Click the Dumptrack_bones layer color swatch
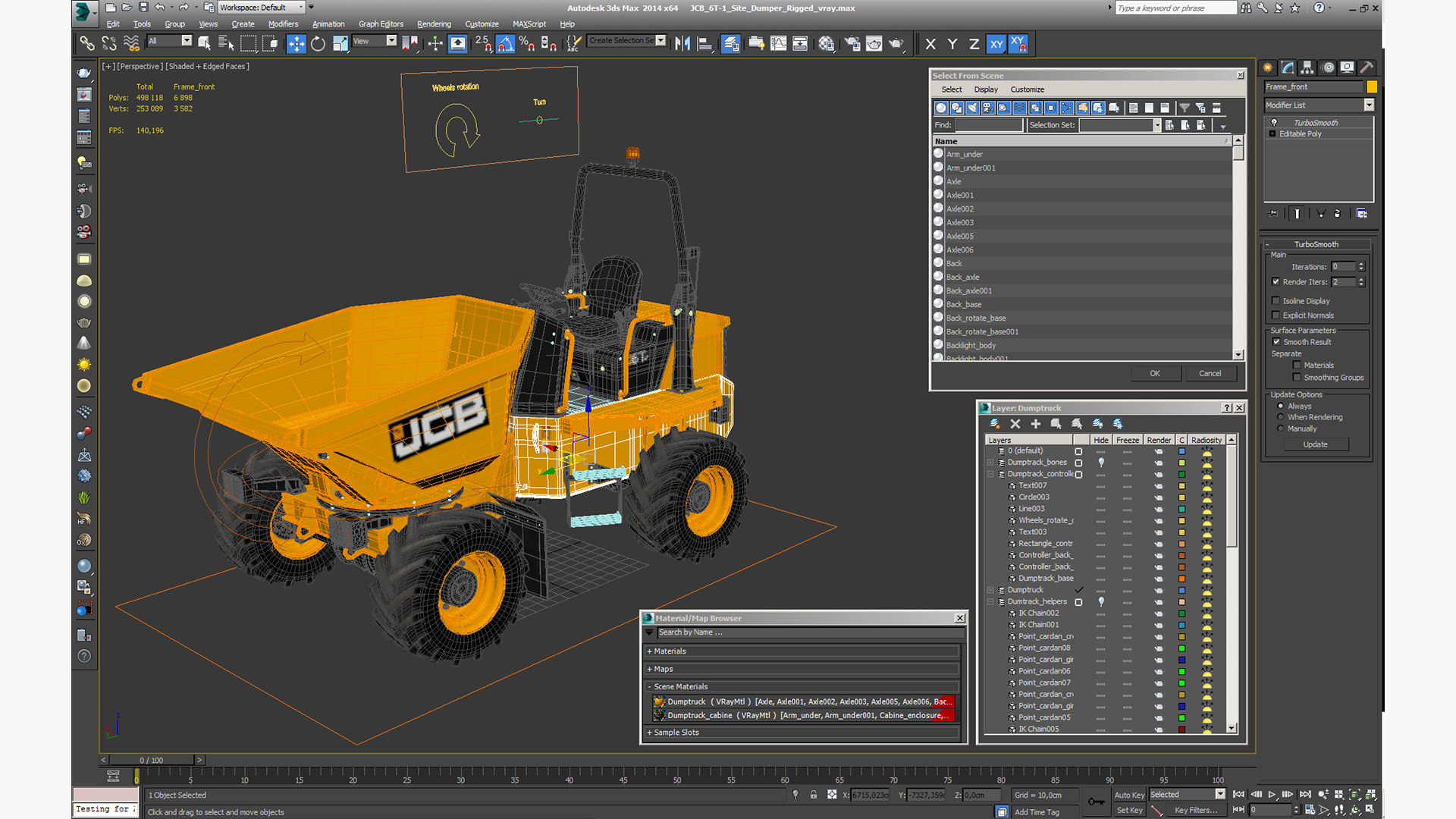This screenshot has width=1456, height=819. pyautogui.click(x=1181, y=462)
